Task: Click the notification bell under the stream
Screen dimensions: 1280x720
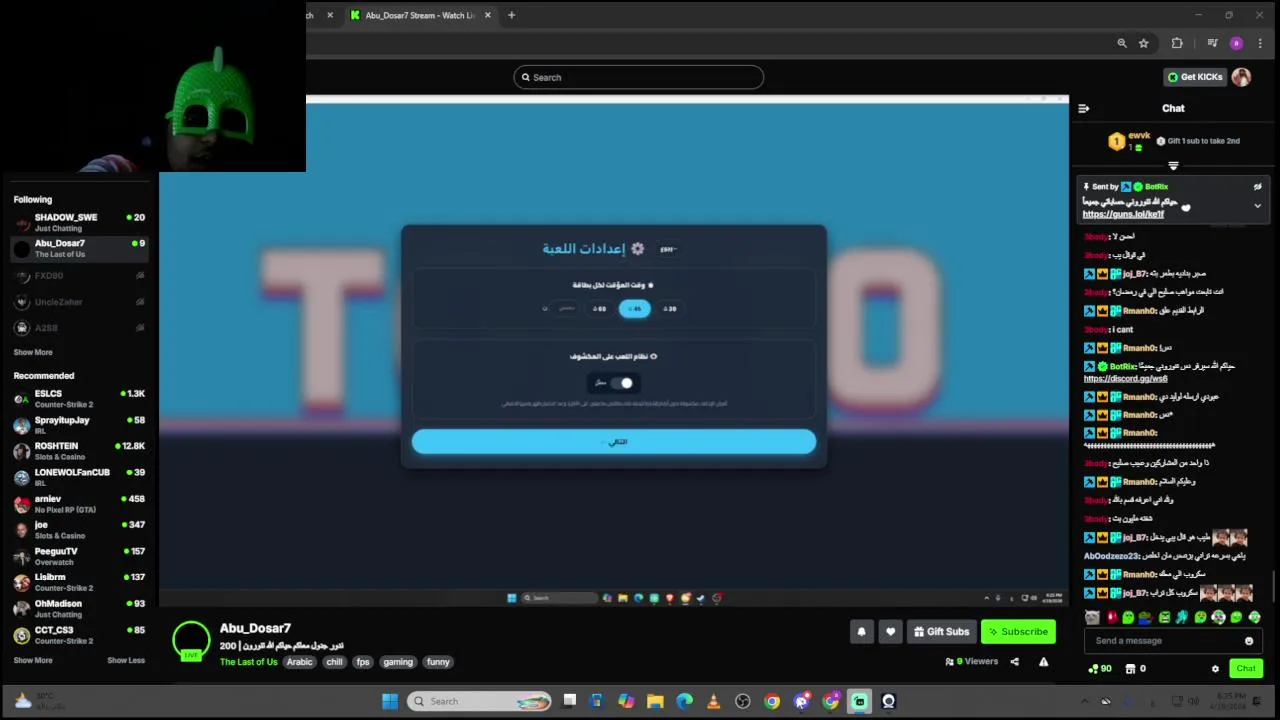Action: pyautogui.click(x=861, y=632)
